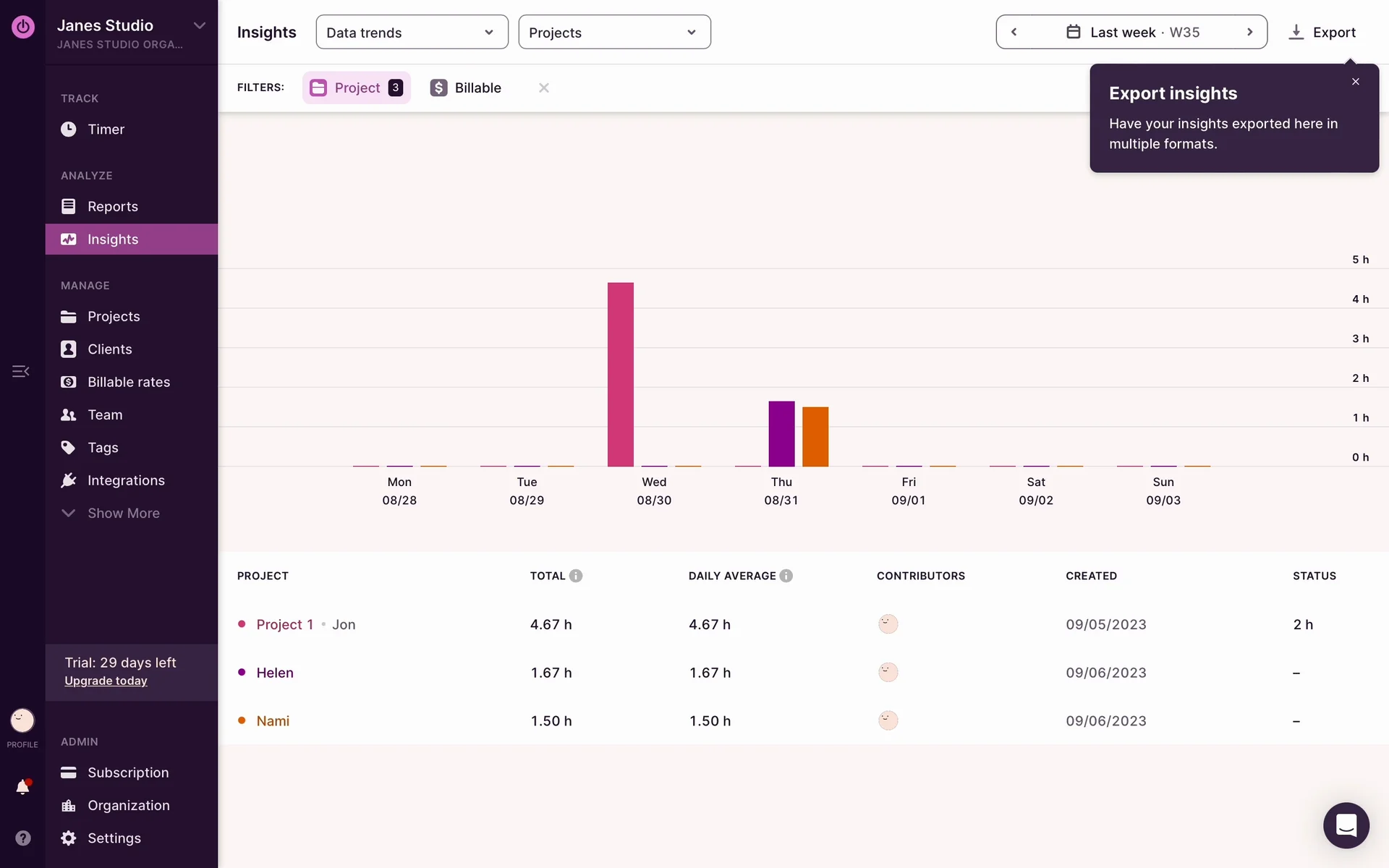The height and width of the screenshot is (868, 1389).
Task: Toggle the Project filter chip
Action: [x=356, y=88]
